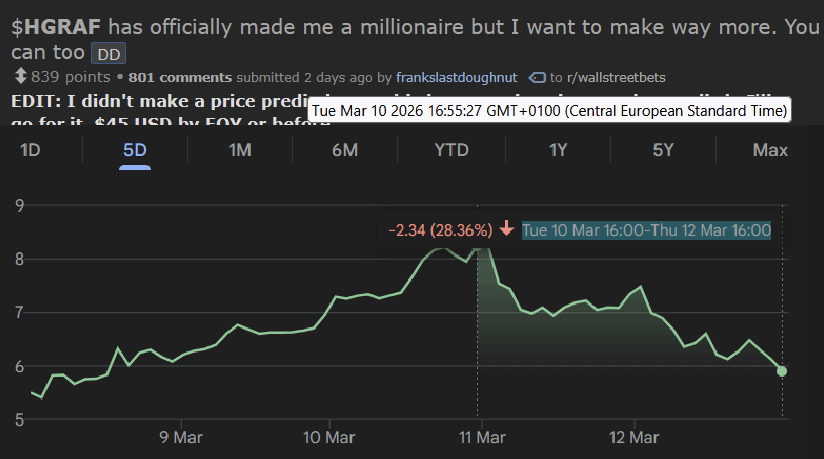Click the green endpoint dot on the chart line
The width and height of the screenshot is (824, 459).
782,371
